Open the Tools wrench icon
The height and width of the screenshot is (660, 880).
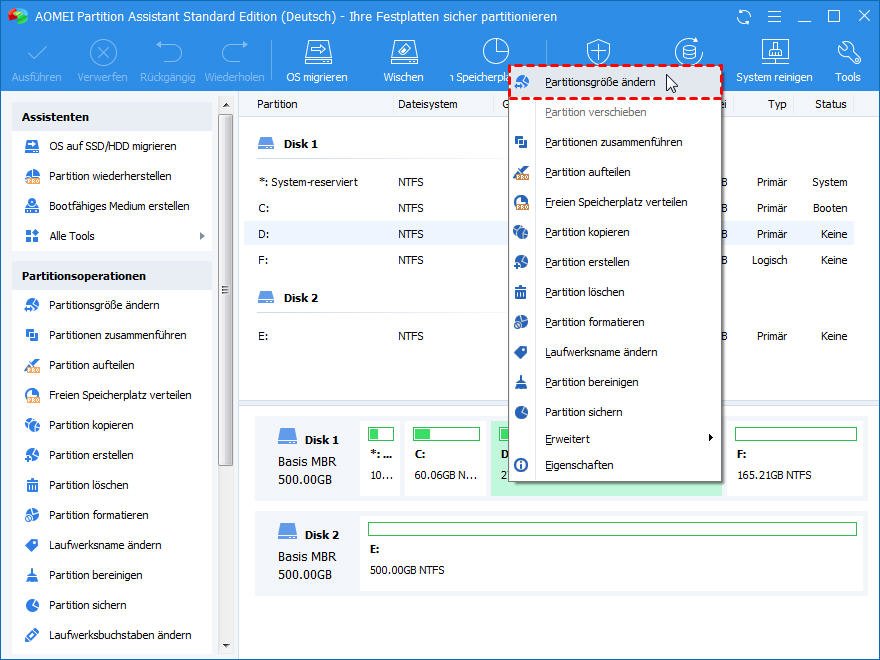coord(848,52)
